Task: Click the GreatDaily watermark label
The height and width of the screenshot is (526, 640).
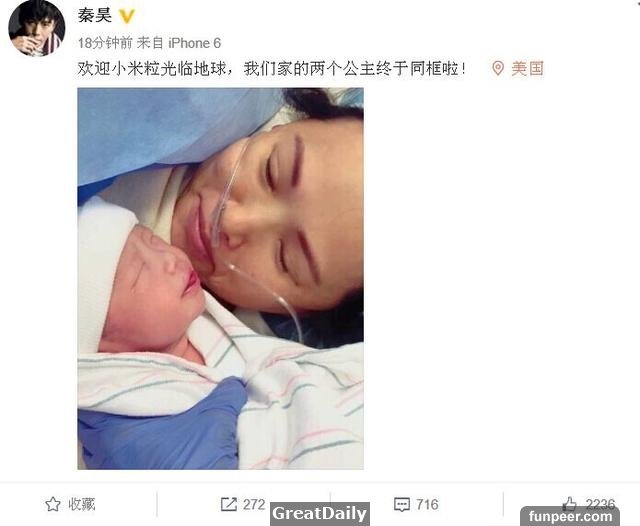Action: pos(320,513)
